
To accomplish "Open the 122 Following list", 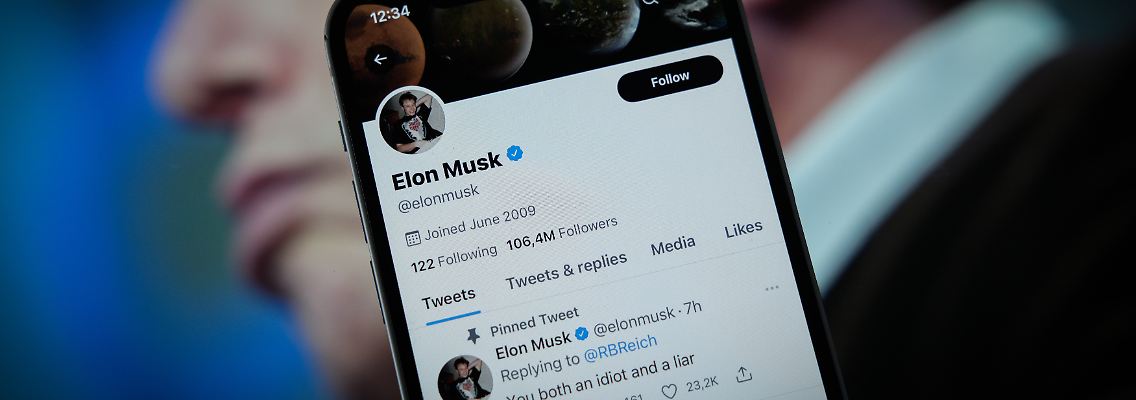I will (454, 258).
